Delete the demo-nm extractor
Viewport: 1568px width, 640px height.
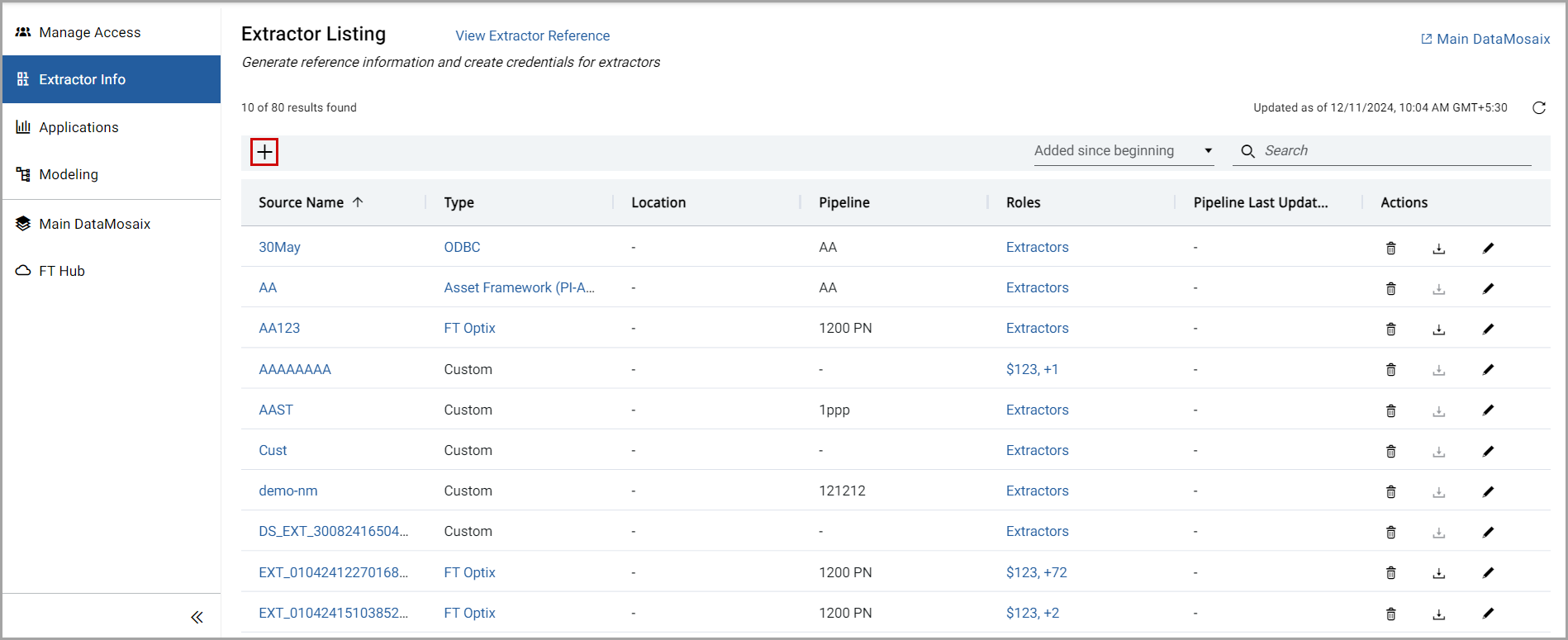point(1390,491)
